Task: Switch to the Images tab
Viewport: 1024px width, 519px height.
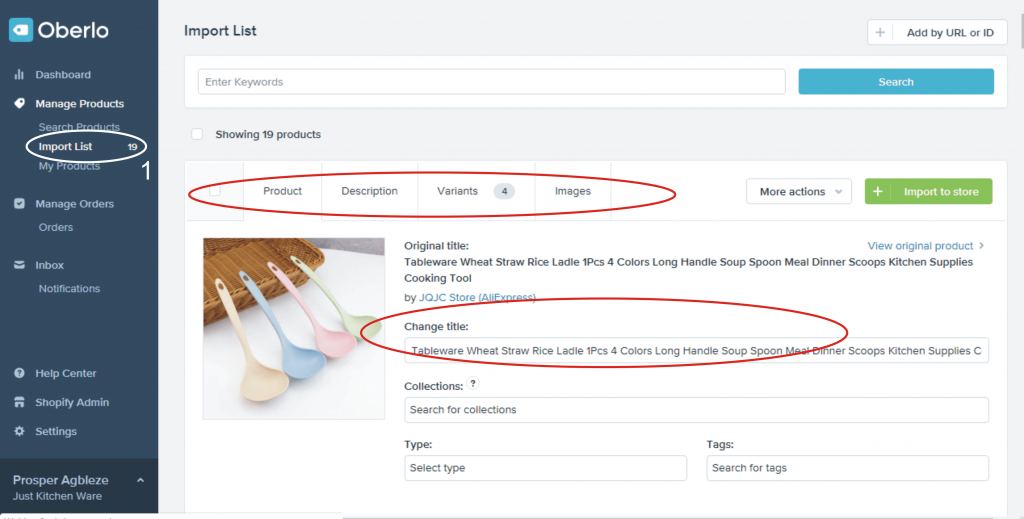Action: (573, 191)
